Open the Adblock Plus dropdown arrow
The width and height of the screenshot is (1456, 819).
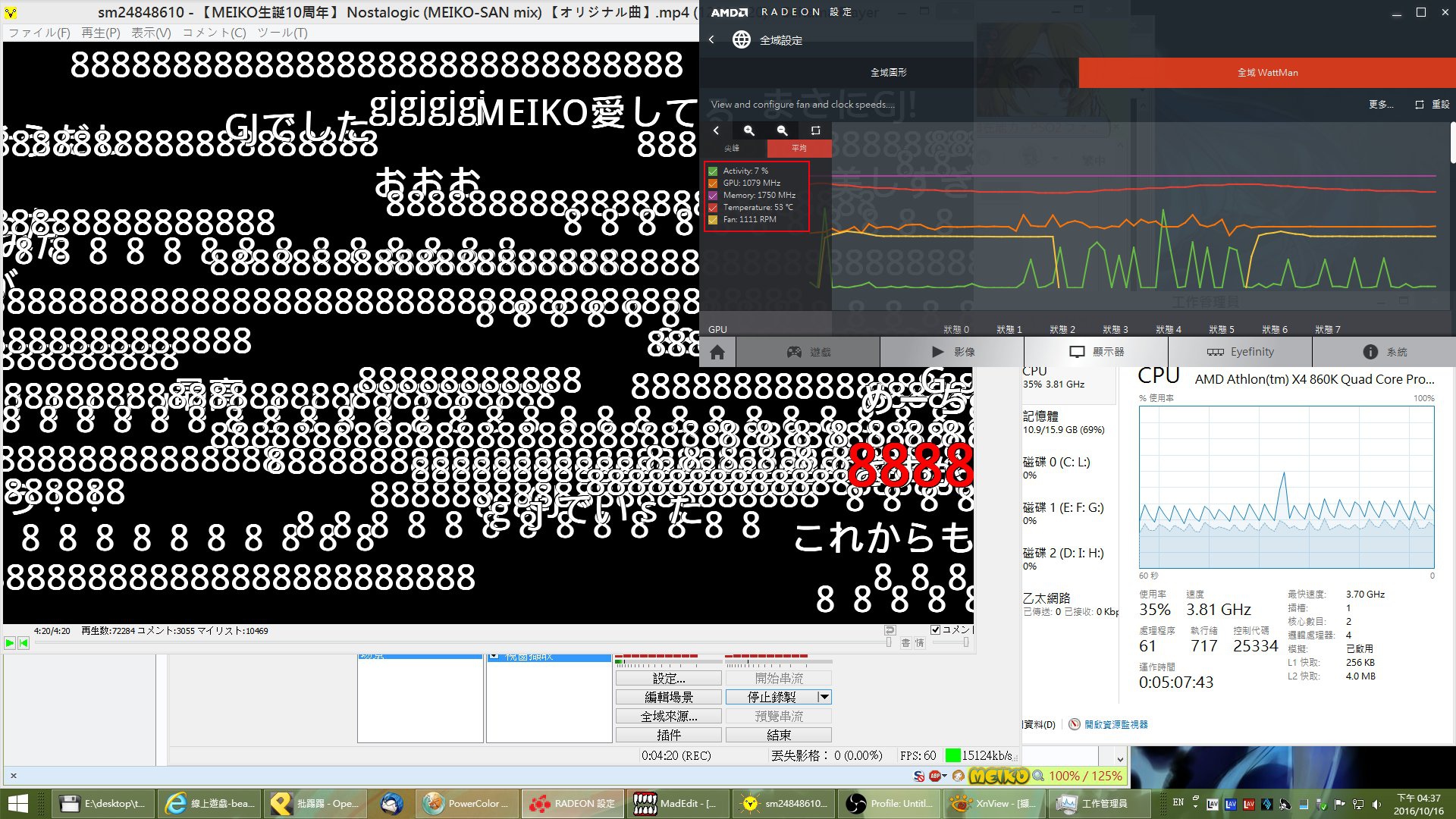(x=944, y=776)
